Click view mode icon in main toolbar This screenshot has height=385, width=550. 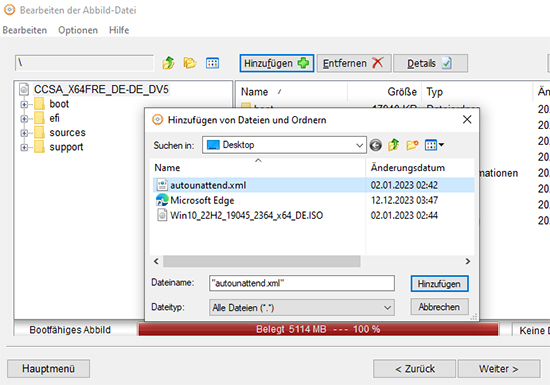click(x=212, y=63)
